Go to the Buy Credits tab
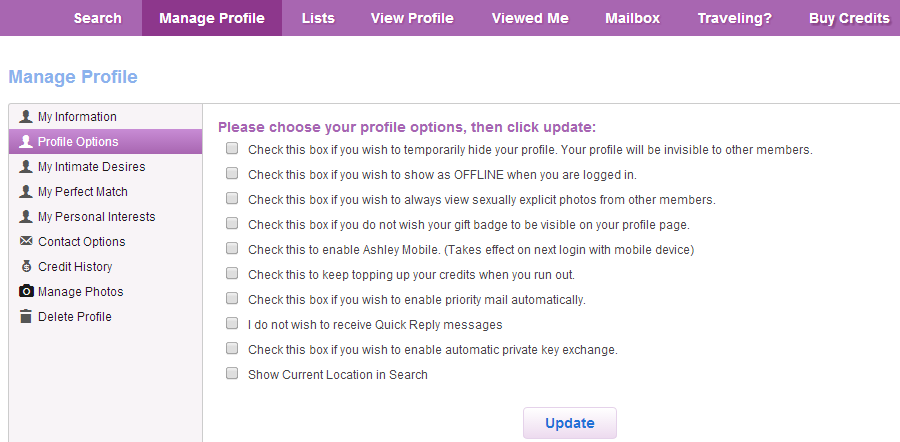The image size is (900, 442). point(849,18)
